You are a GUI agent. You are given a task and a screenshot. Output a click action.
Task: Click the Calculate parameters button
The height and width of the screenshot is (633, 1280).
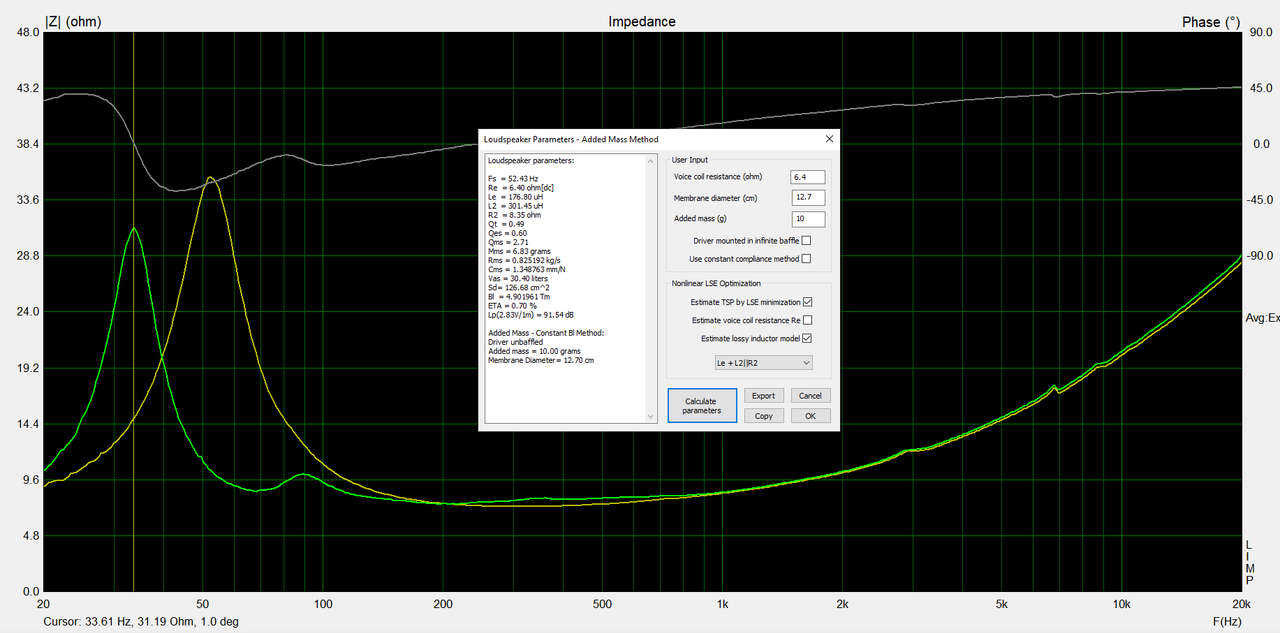tap(702, 406)
